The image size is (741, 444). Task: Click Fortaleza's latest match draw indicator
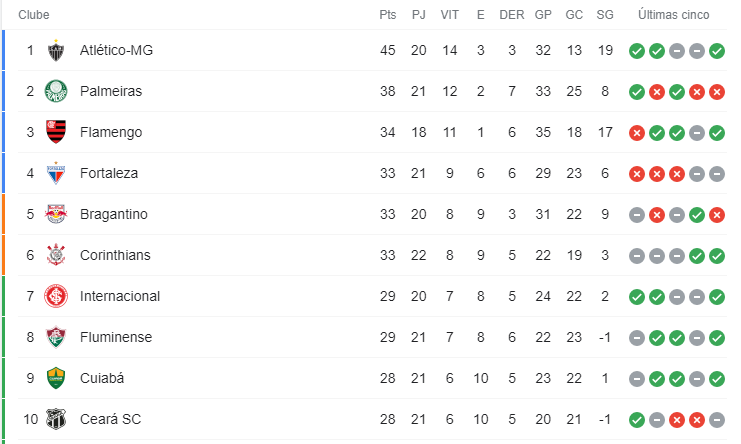click(717, 174)
